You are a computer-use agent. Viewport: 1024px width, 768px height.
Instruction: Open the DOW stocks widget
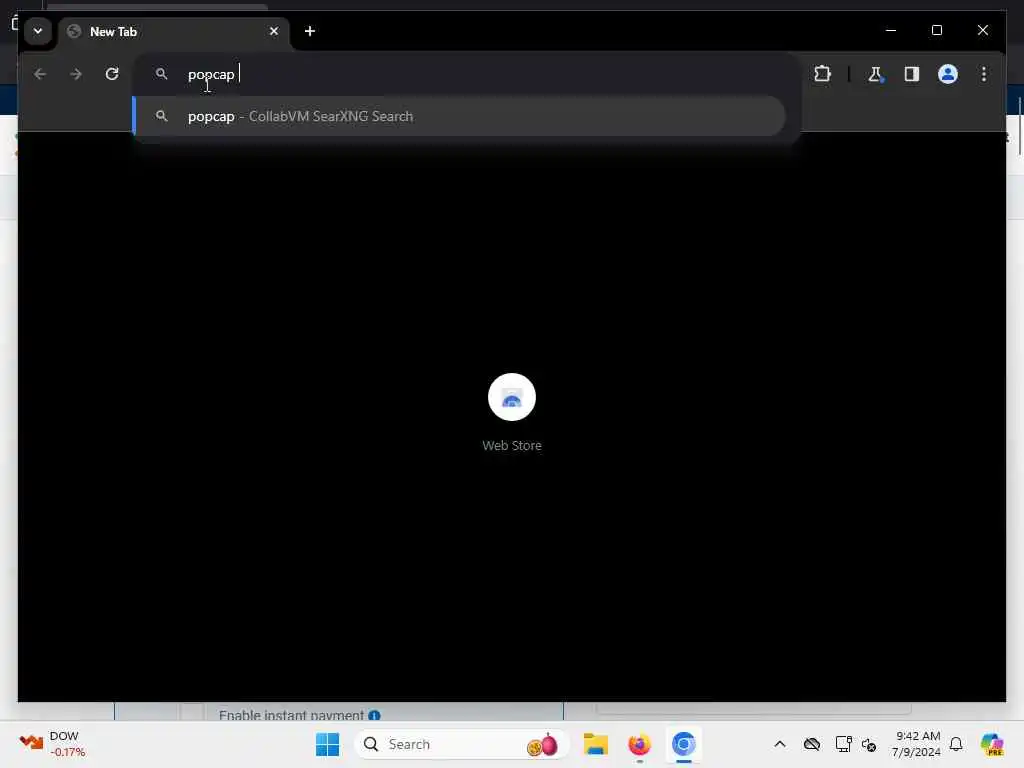(52, 744)
